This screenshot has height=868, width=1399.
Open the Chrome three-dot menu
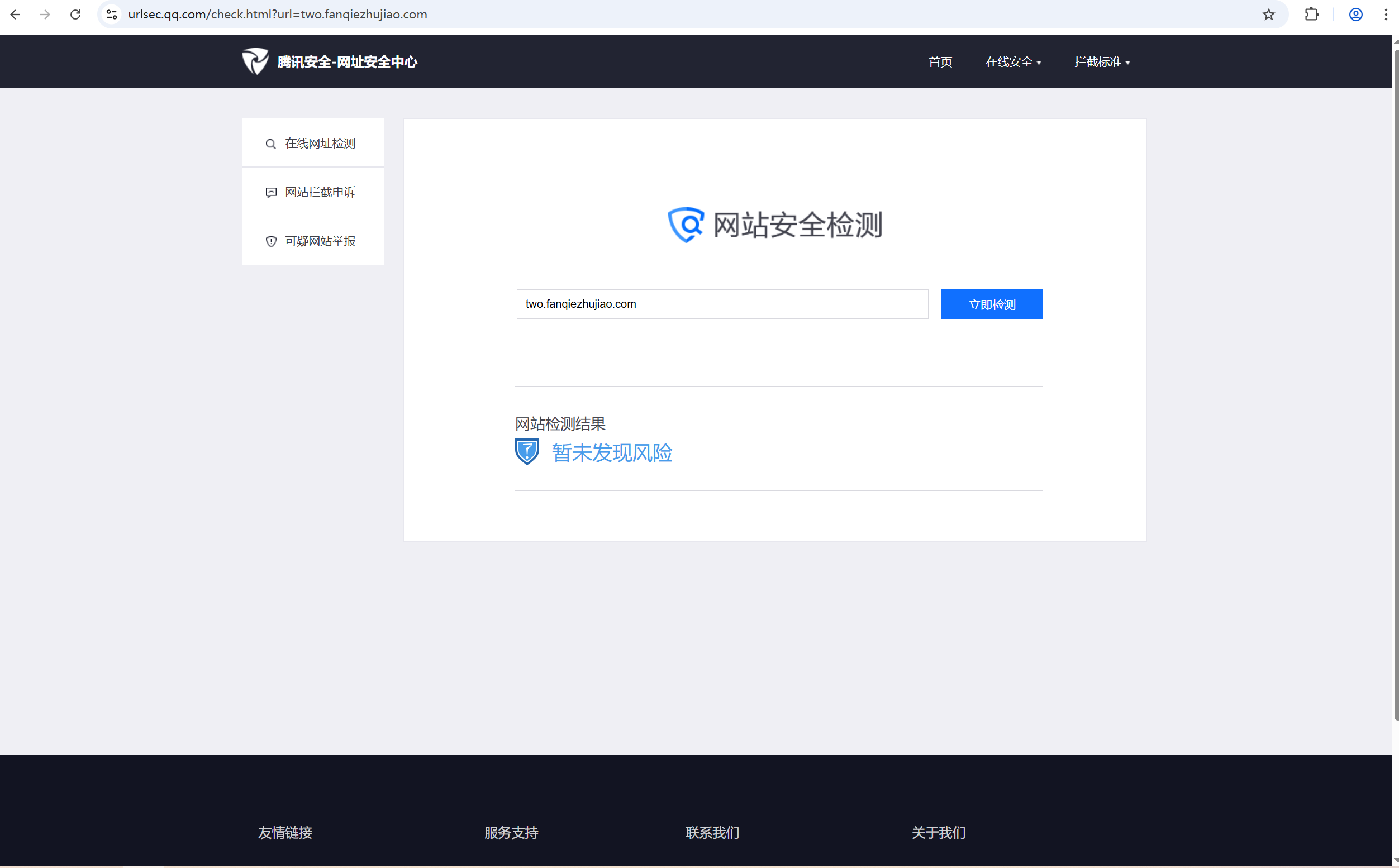click(1385, 15)
